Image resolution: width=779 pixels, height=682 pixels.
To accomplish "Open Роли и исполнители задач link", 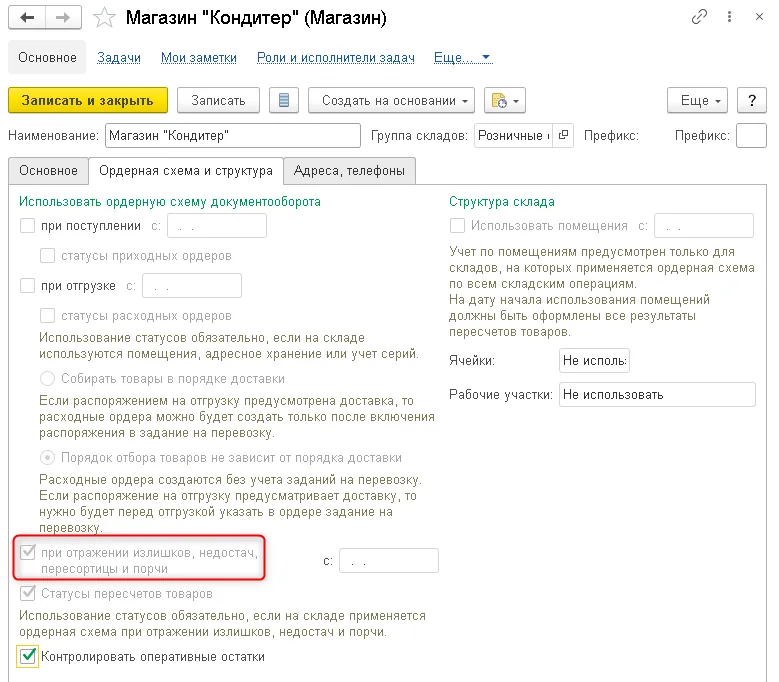I will 335,58.
